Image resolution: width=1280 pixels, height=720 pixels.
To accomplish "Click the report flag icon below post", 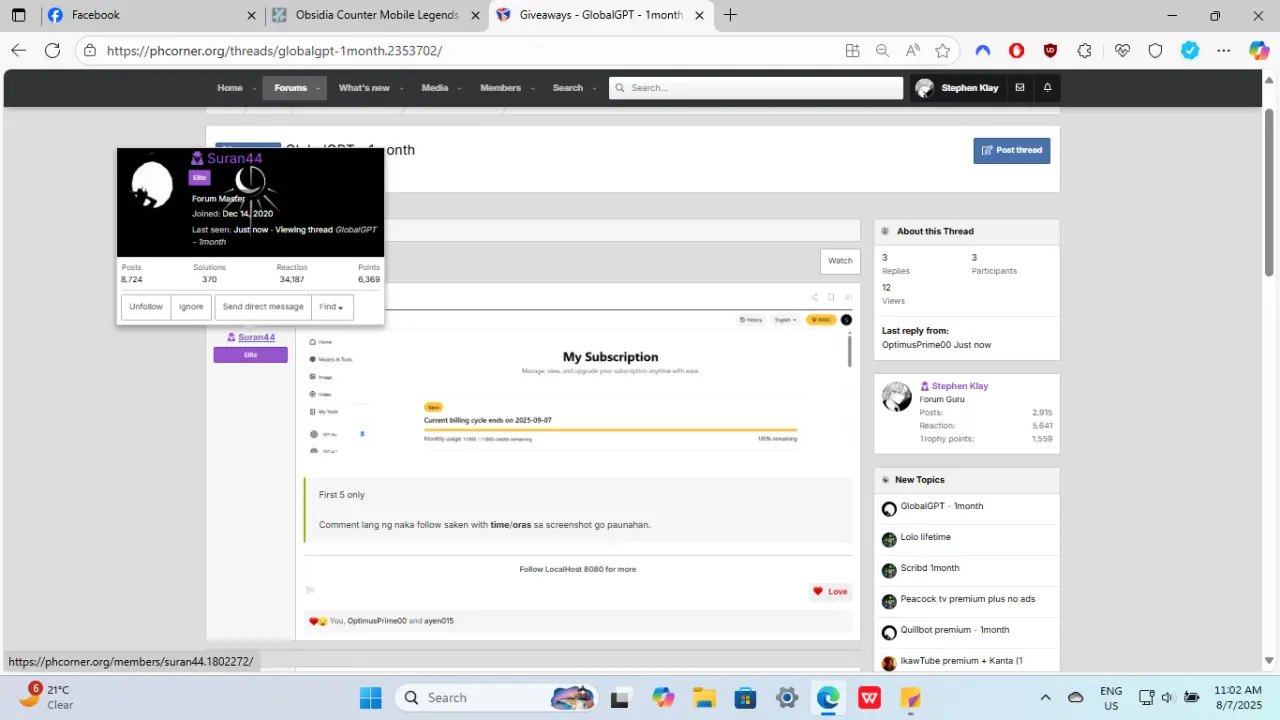I will 310,590.
